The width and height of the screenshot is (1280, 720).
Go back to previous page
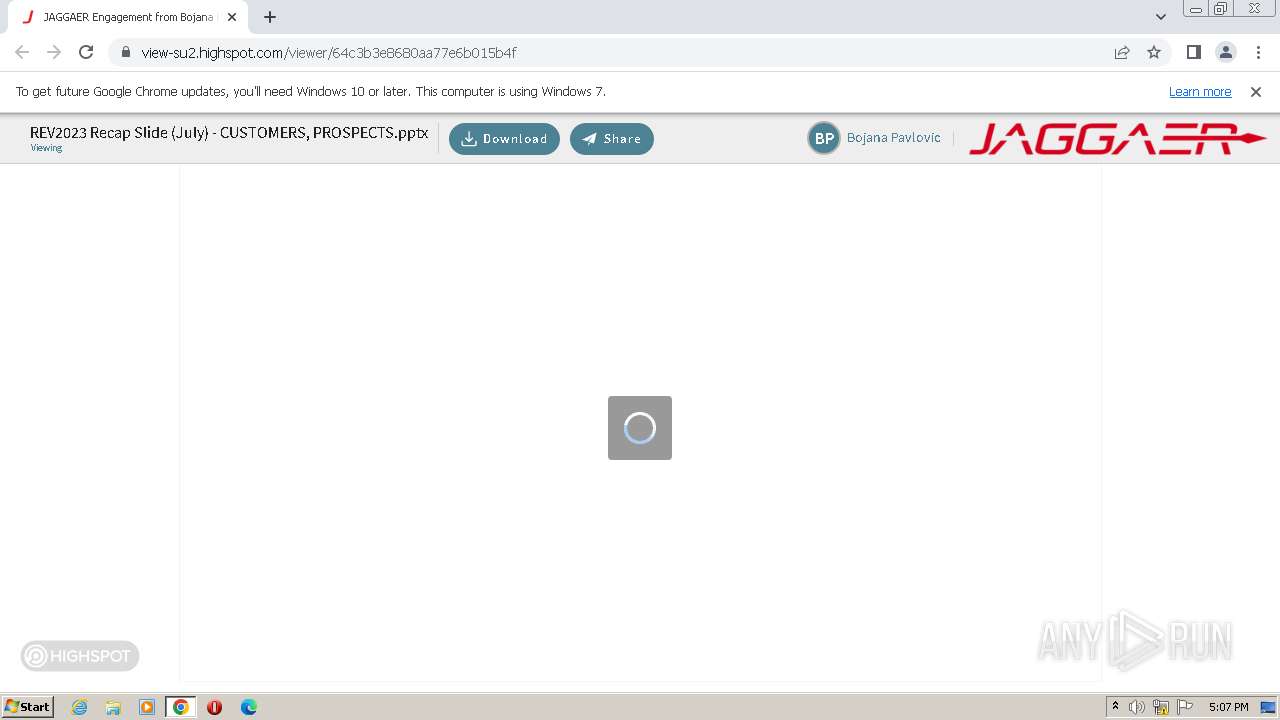pyautogui.click(x=22, y=52)
